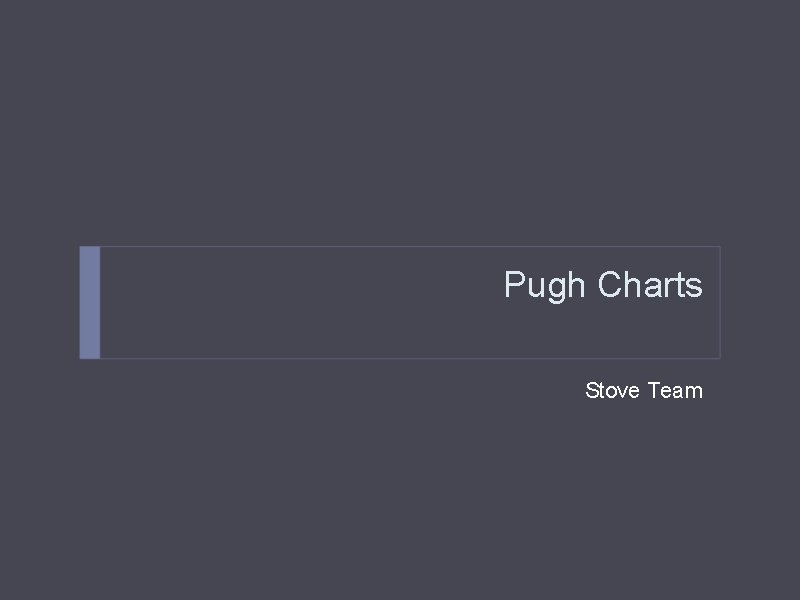Screen dimensions: 800x600
Task: Click top of the blue accent bar
Action: click(90, 252)
